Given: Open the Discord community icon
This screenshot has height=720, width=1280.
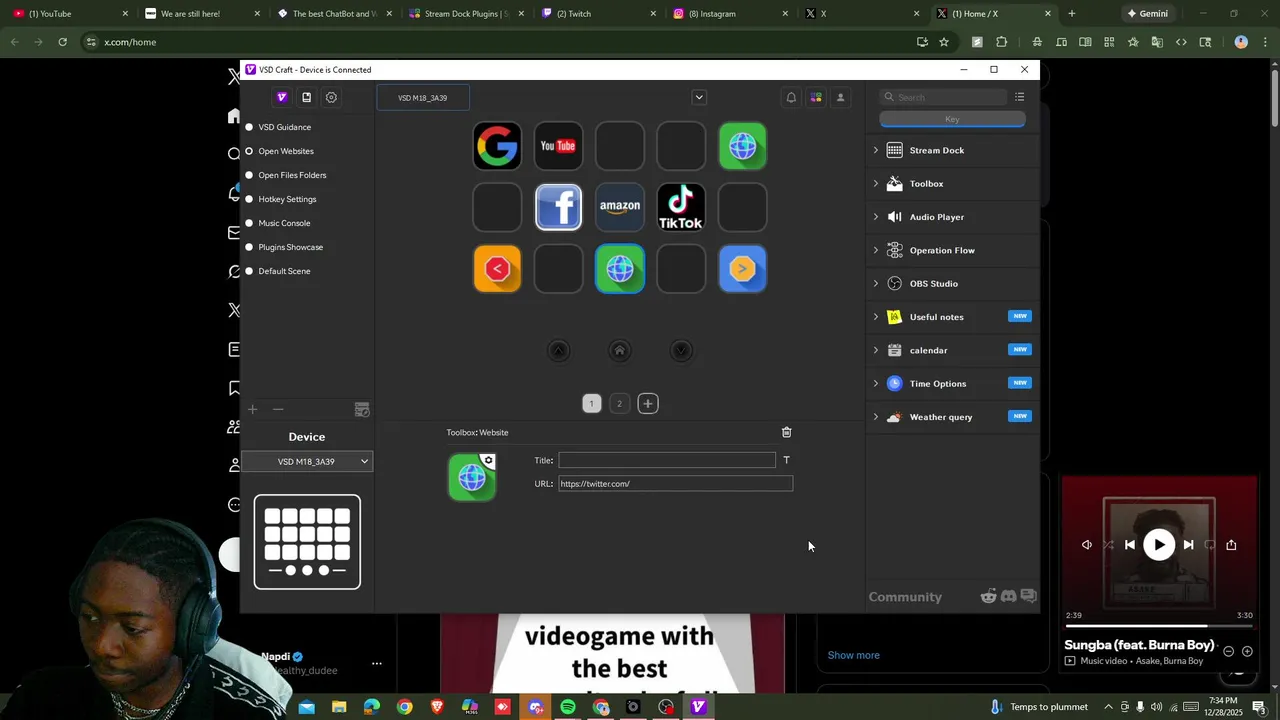Looking at the screenshot, I should point(1008,596).
